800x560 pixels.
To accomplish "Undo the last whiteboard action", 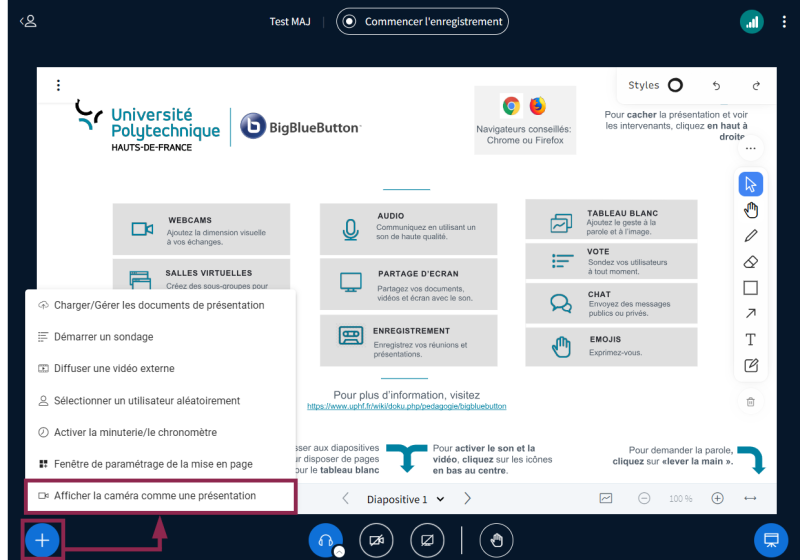I will click(x=716, y=86).
